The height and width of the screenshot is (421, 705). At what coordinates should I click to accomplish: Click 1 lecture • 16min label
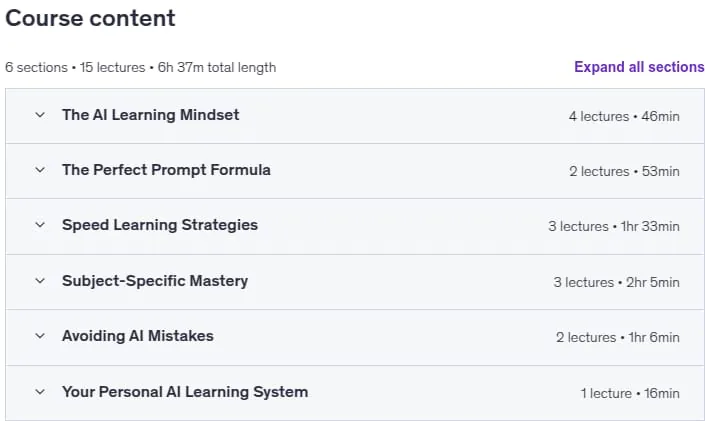tap(630, 394)
